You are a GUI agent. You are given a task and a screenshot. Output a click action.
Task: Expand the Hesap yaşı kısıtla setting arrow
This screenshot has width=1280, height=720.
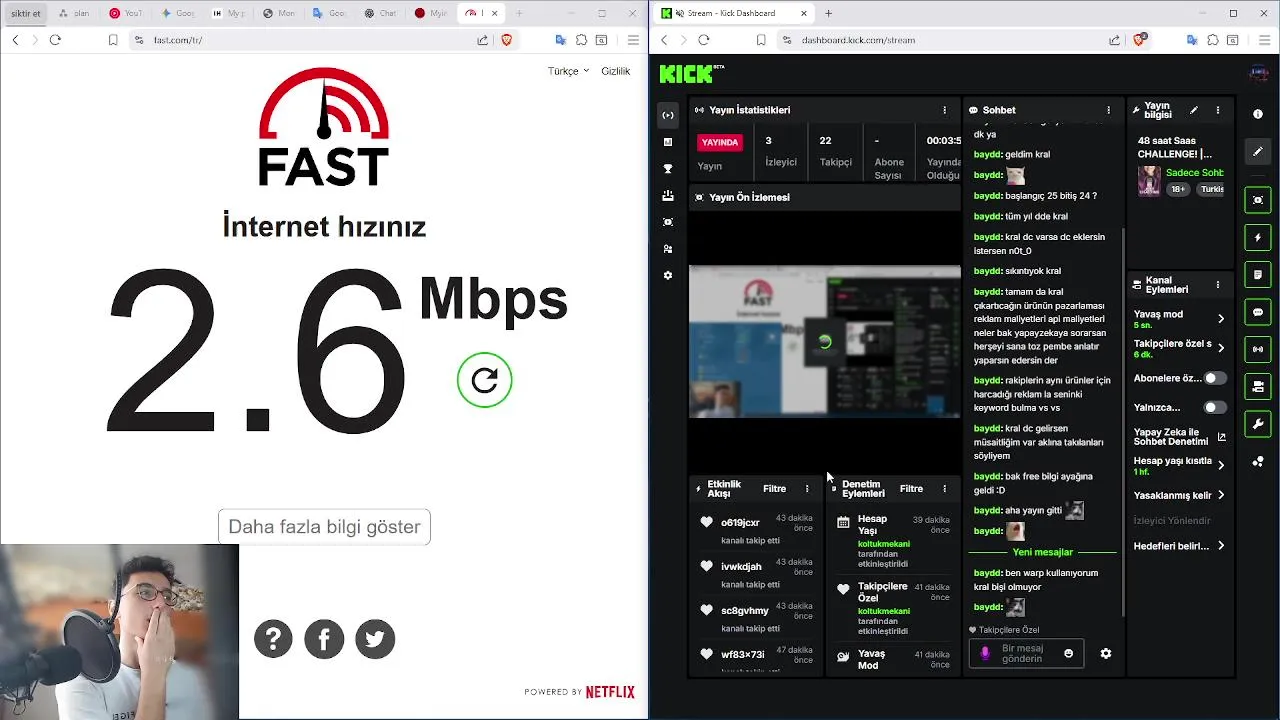point(1221,465)
